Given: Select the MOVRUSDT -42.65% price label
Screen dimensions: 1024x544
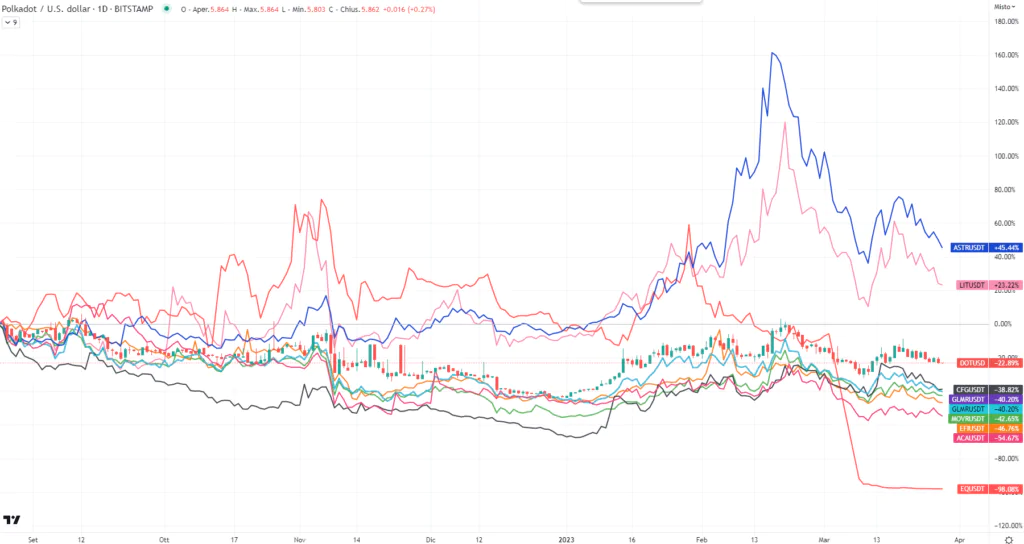Looking at the screenshot, I should click(x=985, y=419).
